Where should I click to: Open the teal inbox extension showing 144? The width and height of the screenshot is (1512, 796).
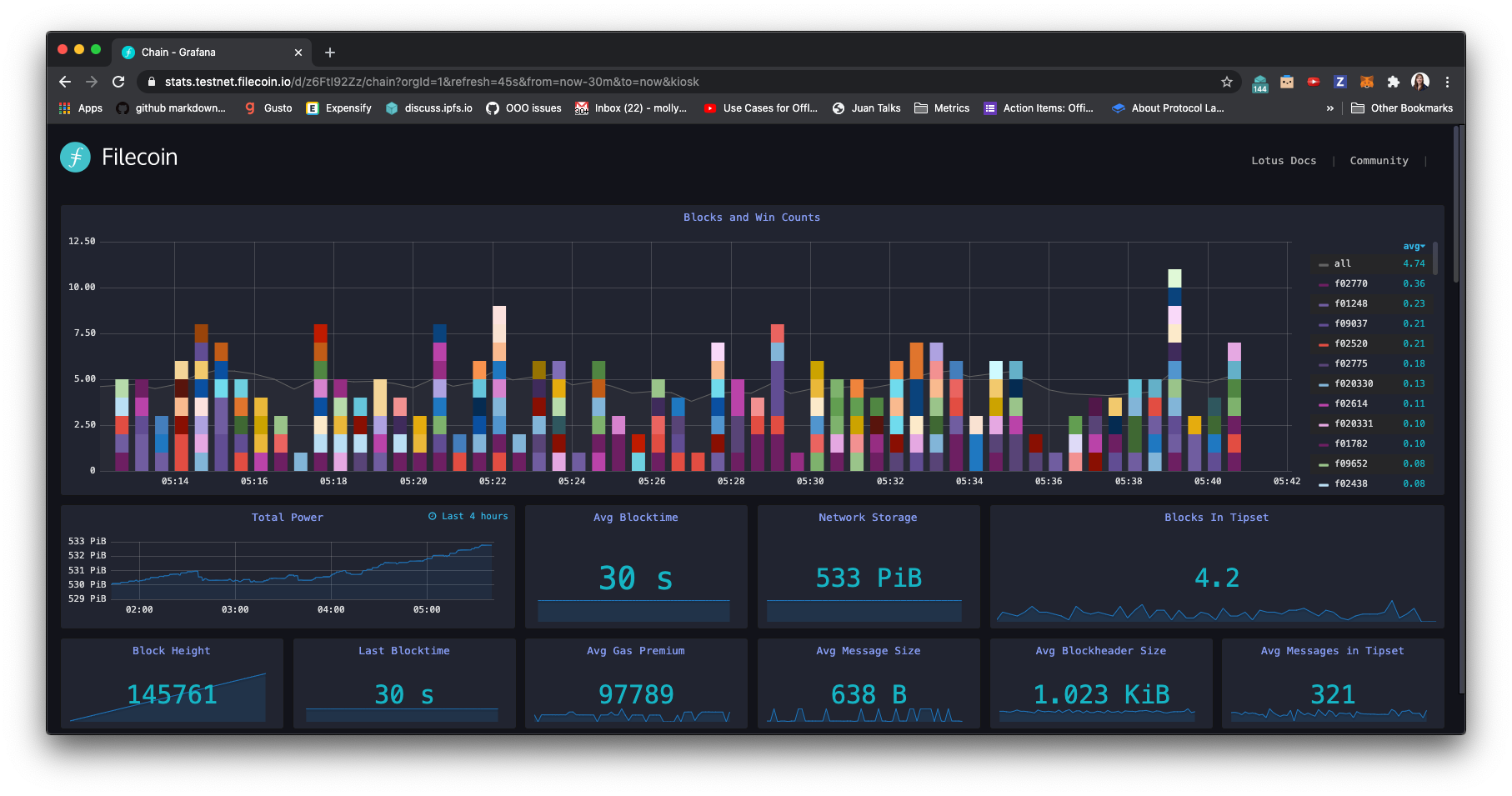[1259, 82]
